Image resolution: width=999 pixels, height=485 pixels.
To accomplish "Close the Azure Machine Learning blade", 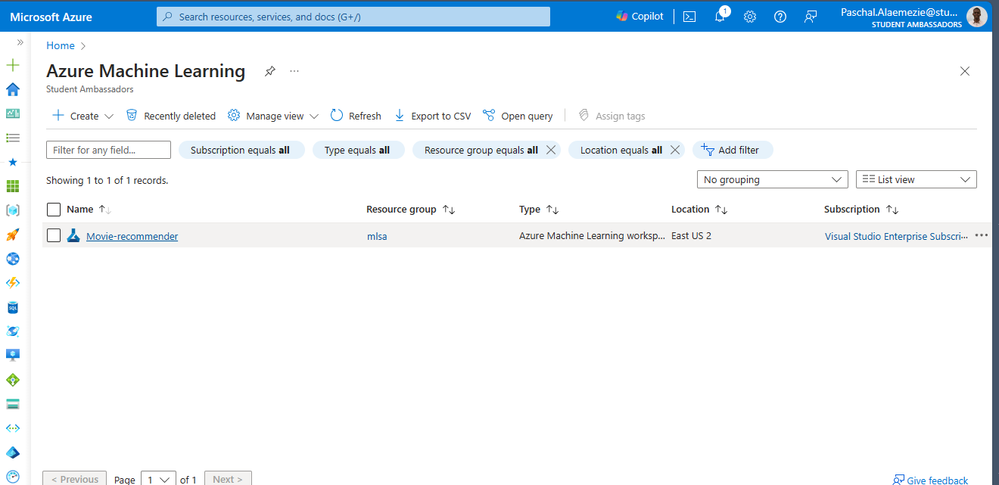I will point(965,71).
